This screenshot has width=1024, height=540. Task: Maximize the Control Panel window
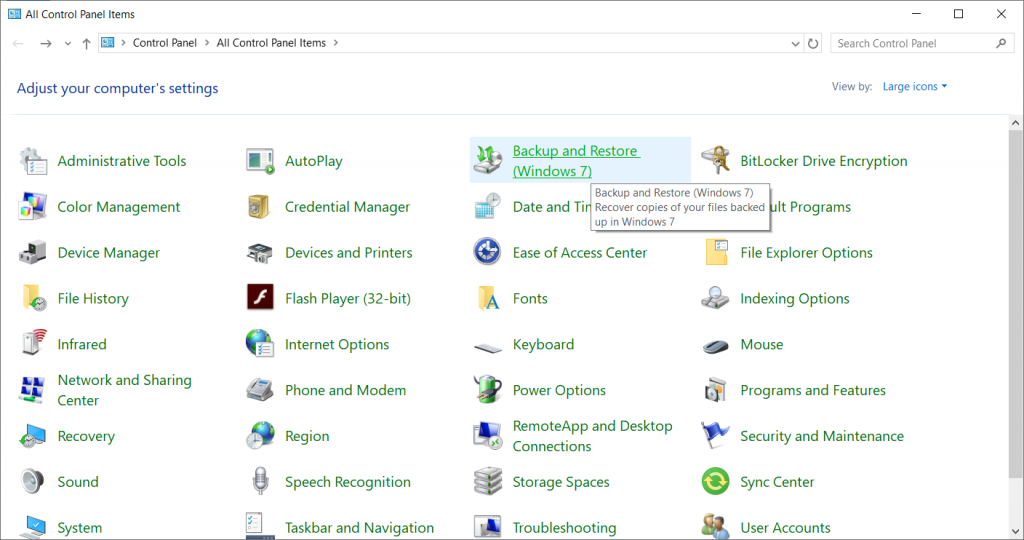coord(958,14)
